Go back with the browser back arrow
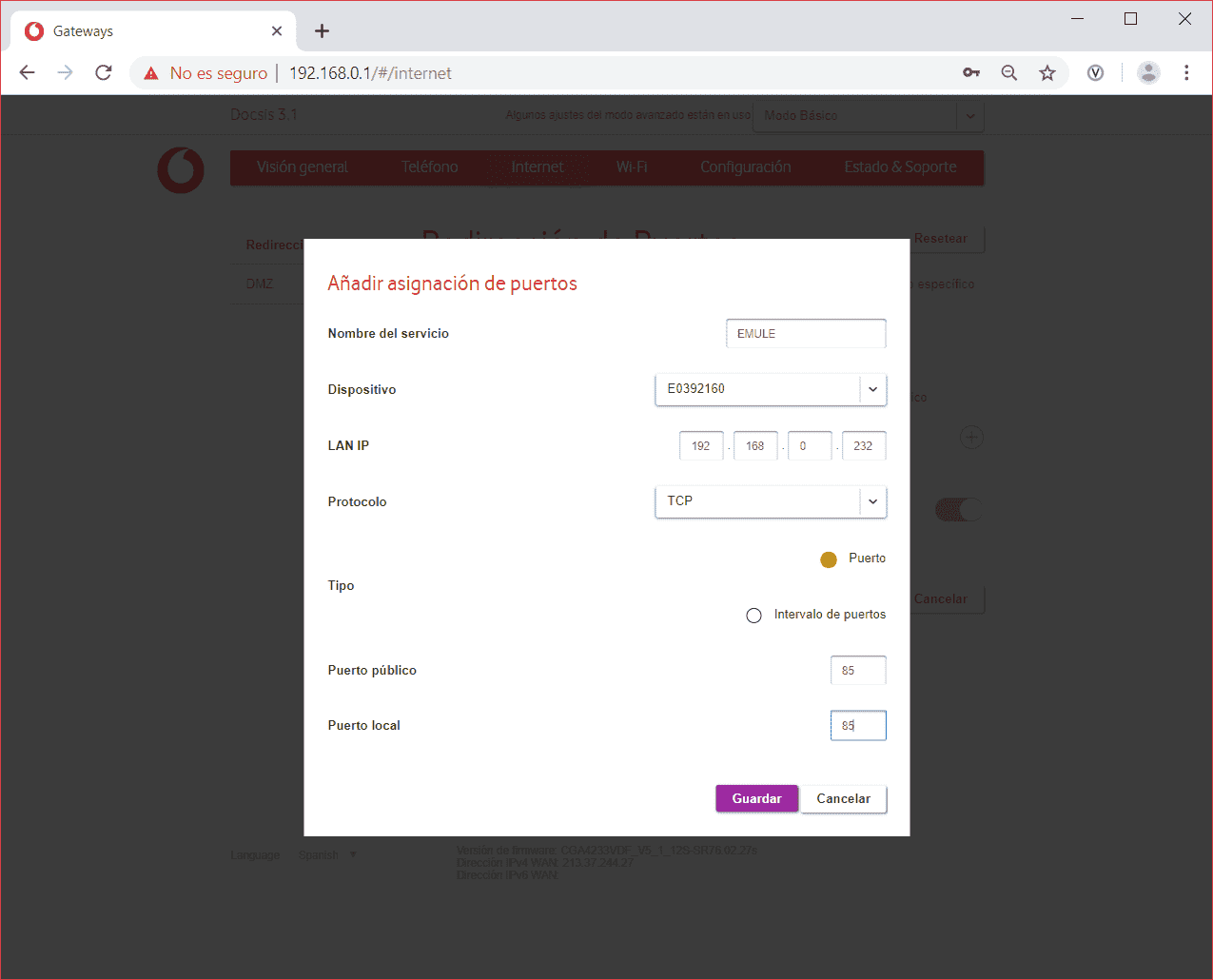This screenshot has width=1213, height=980. pyautogui.click(x=27, y=72)
